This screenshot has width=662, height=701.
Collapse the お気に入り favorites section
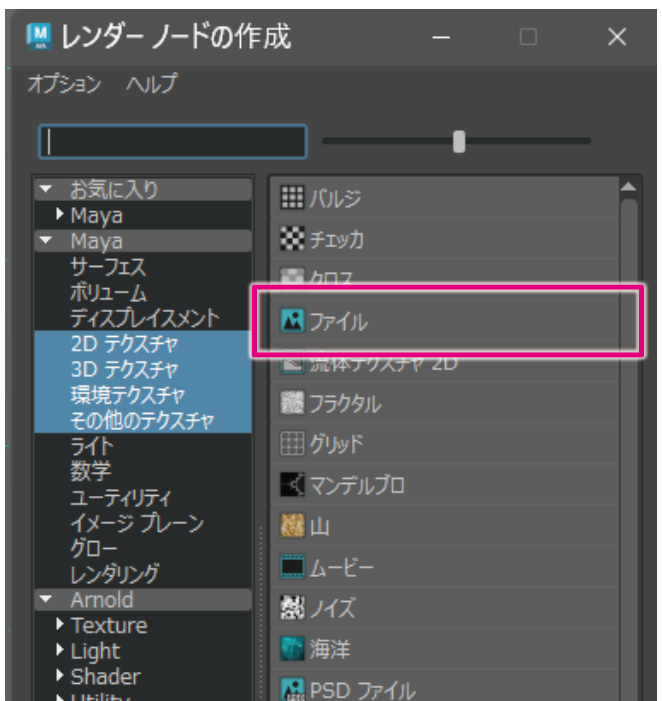[46, 189]
